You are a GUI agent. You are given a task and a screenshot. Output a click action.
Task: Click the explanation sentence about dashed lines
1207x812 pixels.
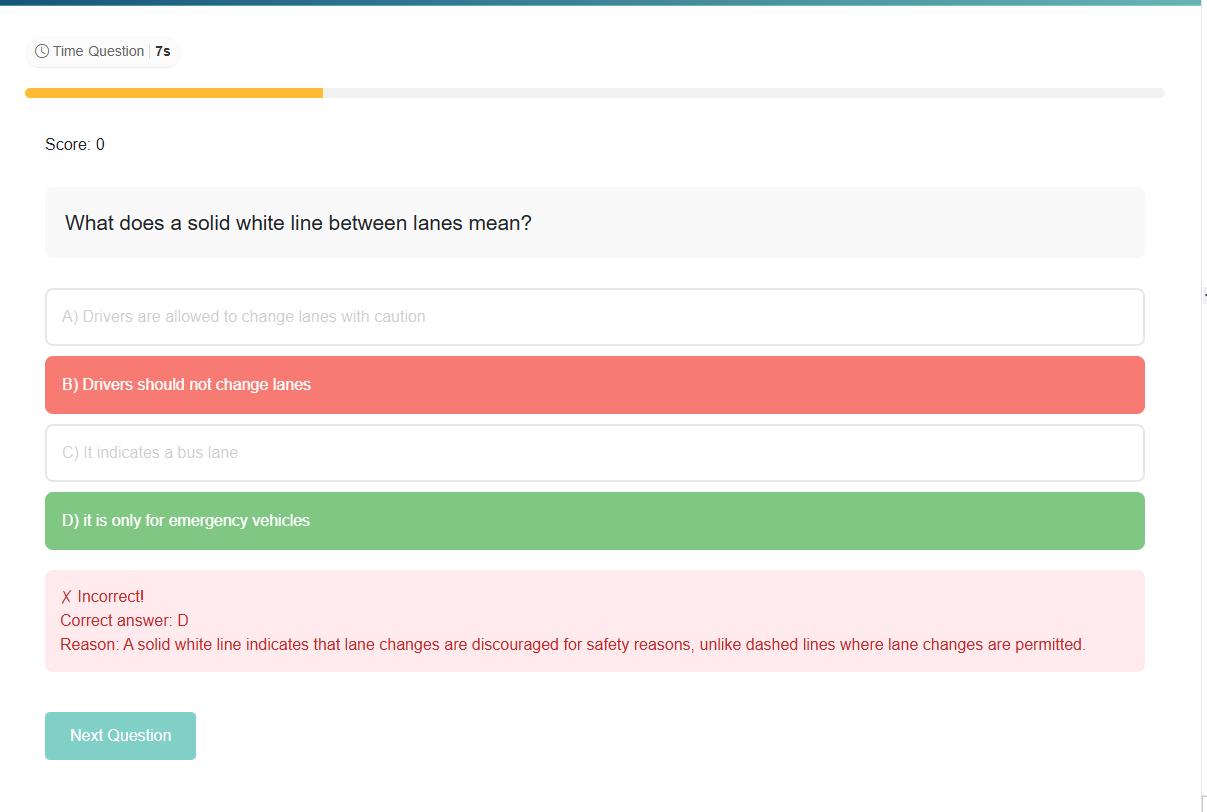click(x=604, y=645)
